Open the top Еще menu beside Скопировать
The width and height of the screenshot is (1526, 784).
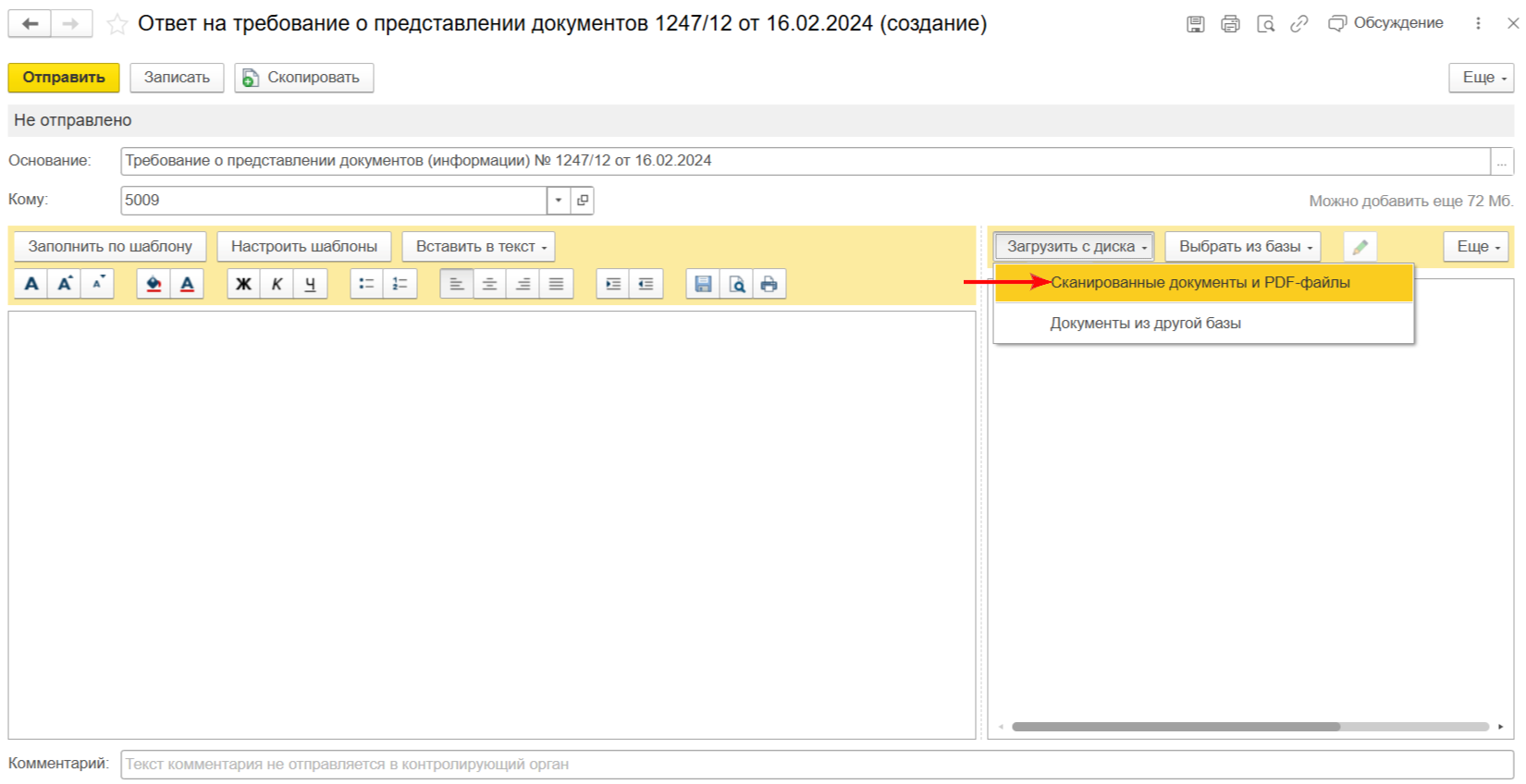coord(1482,78)
